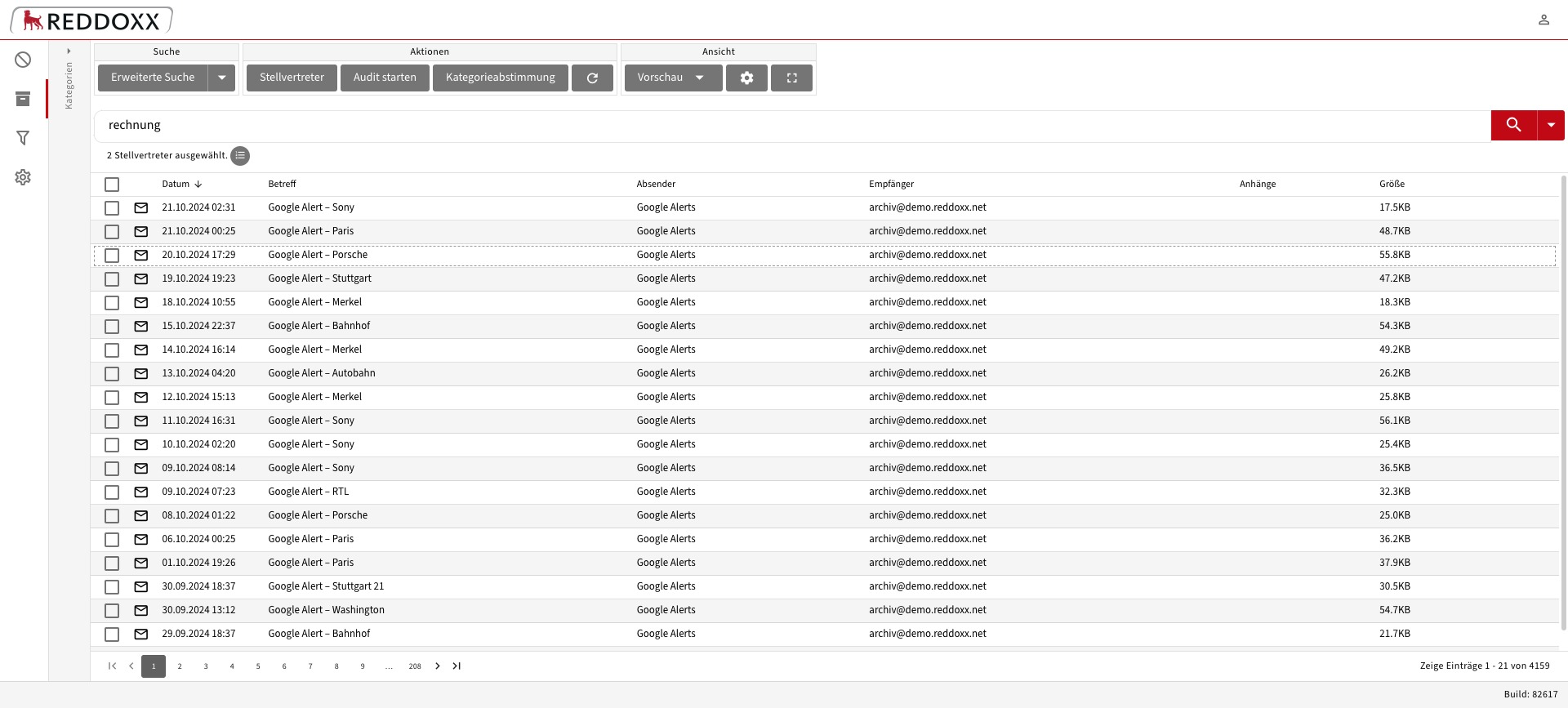Run search with magnifier button

[1513, 125]
